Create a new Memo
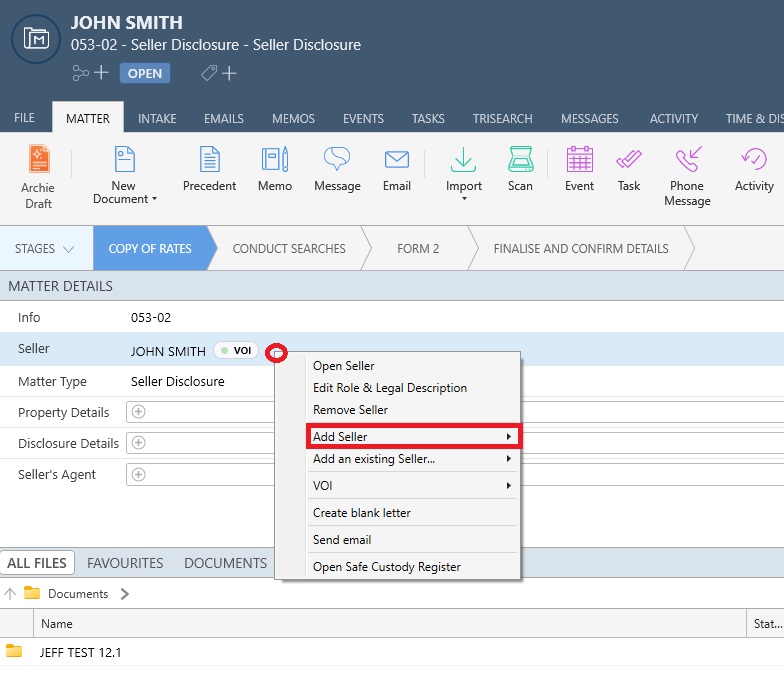Viewport: 784px width, 698px height. 275,170
